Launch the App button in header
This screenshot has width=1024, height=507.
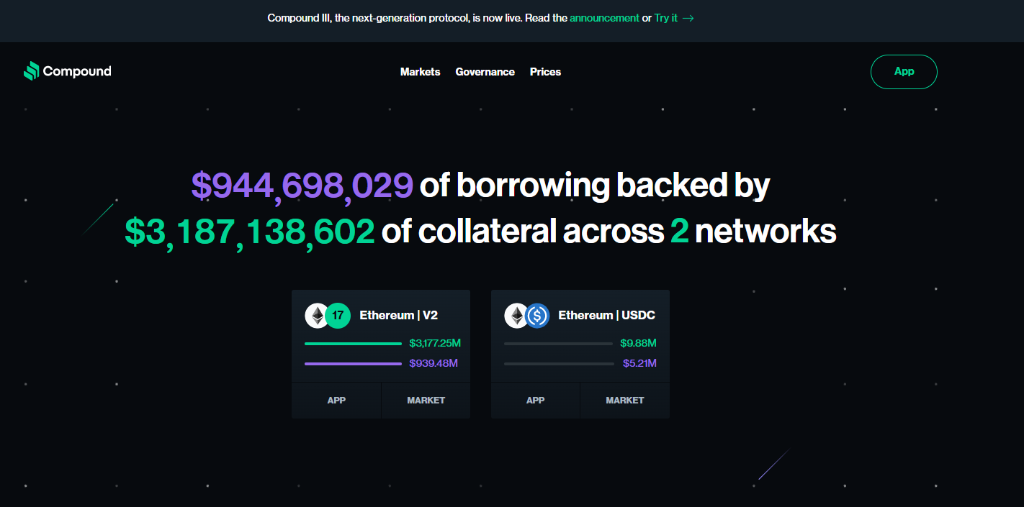point(904,72)
